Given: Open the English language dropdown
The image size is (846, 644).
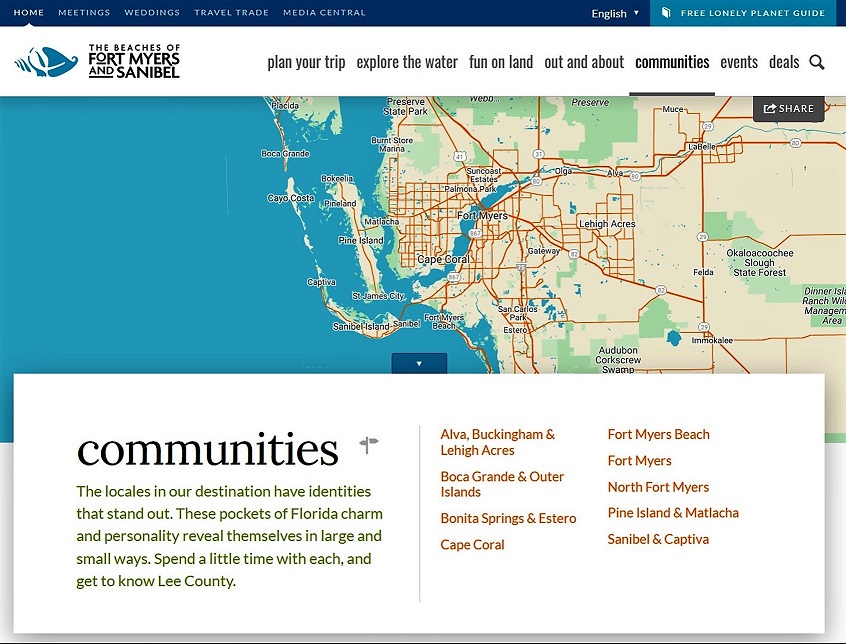Looking at the screenshot, I should pos(615,13).
